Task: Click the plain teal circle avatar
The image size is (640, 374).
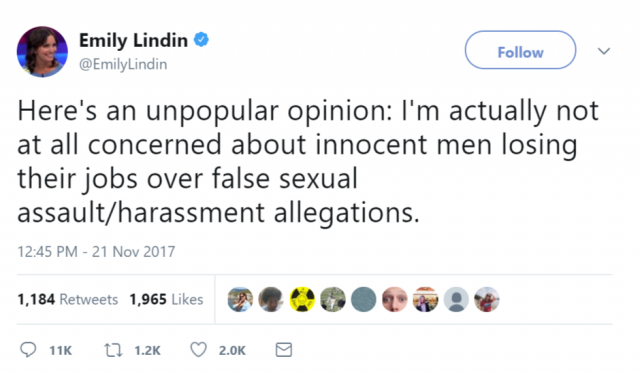Action: pyautogui.click(x=363, y=299)
